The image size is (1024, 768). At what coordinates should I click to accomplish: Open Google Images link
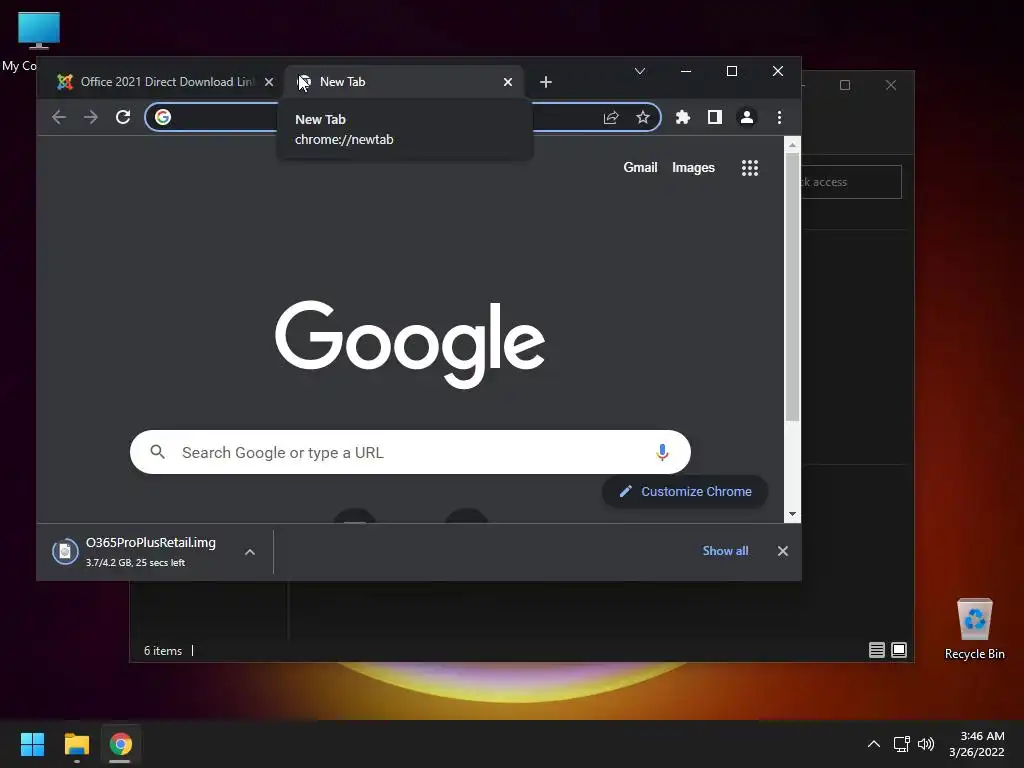[x=693, y=168]
